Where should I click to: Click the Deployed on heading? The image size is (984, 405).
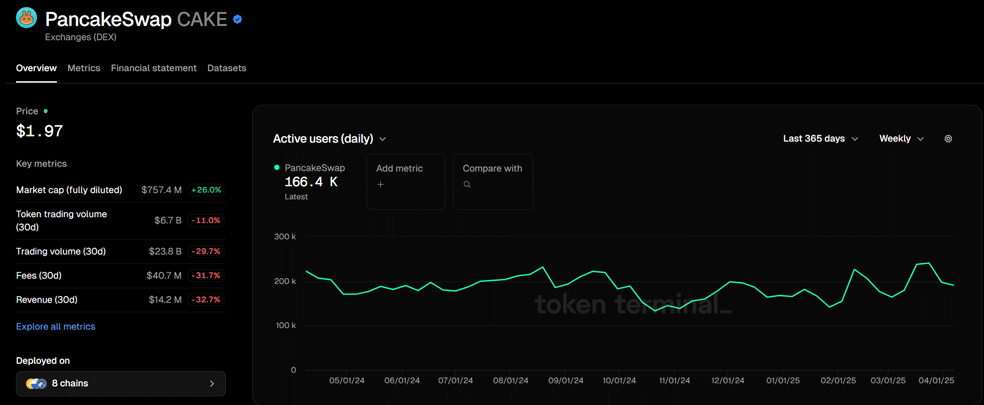[x=43, y=361]
